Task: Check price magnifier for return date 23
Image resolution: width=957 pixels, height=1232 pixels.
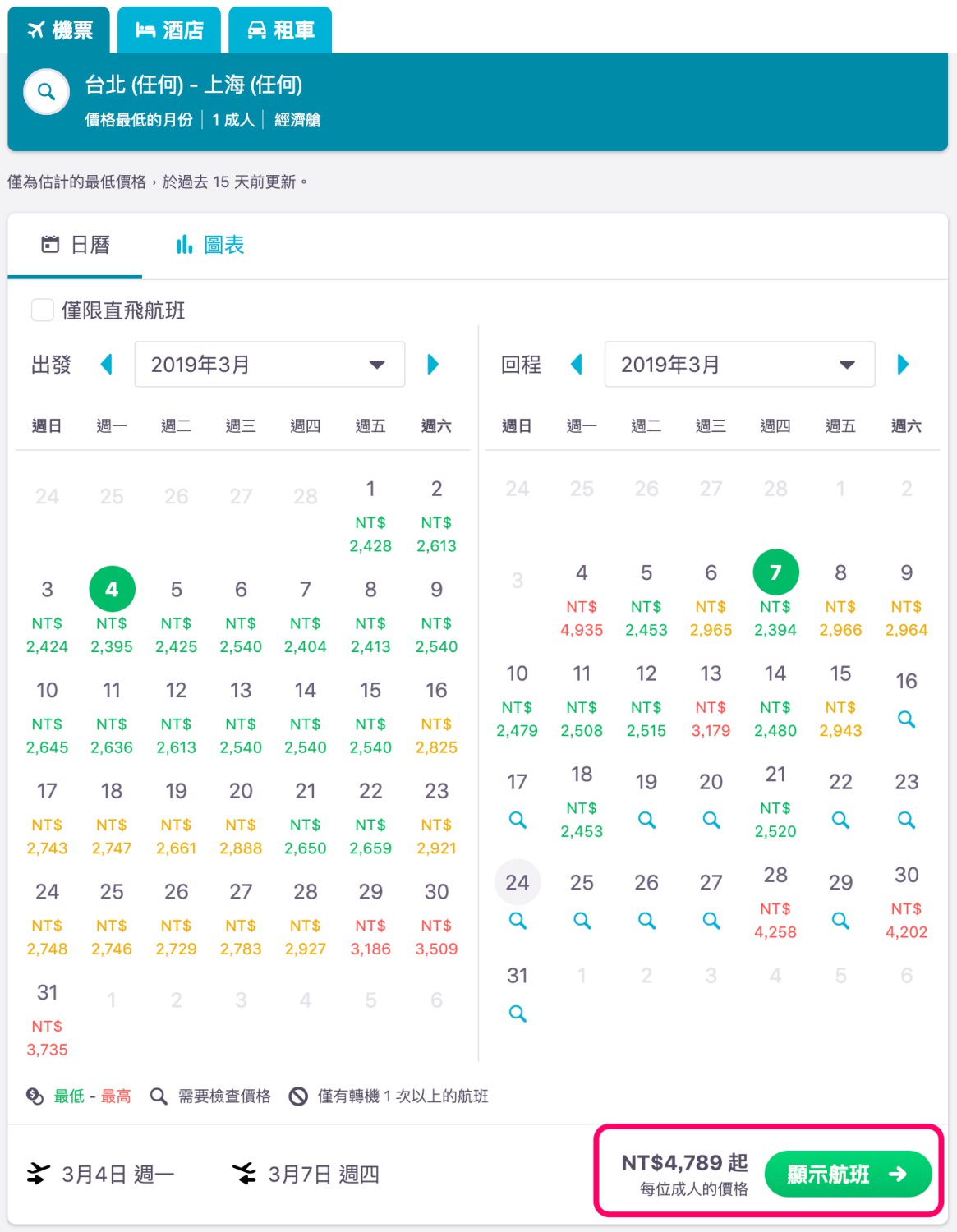Action: tap(906, 820)
